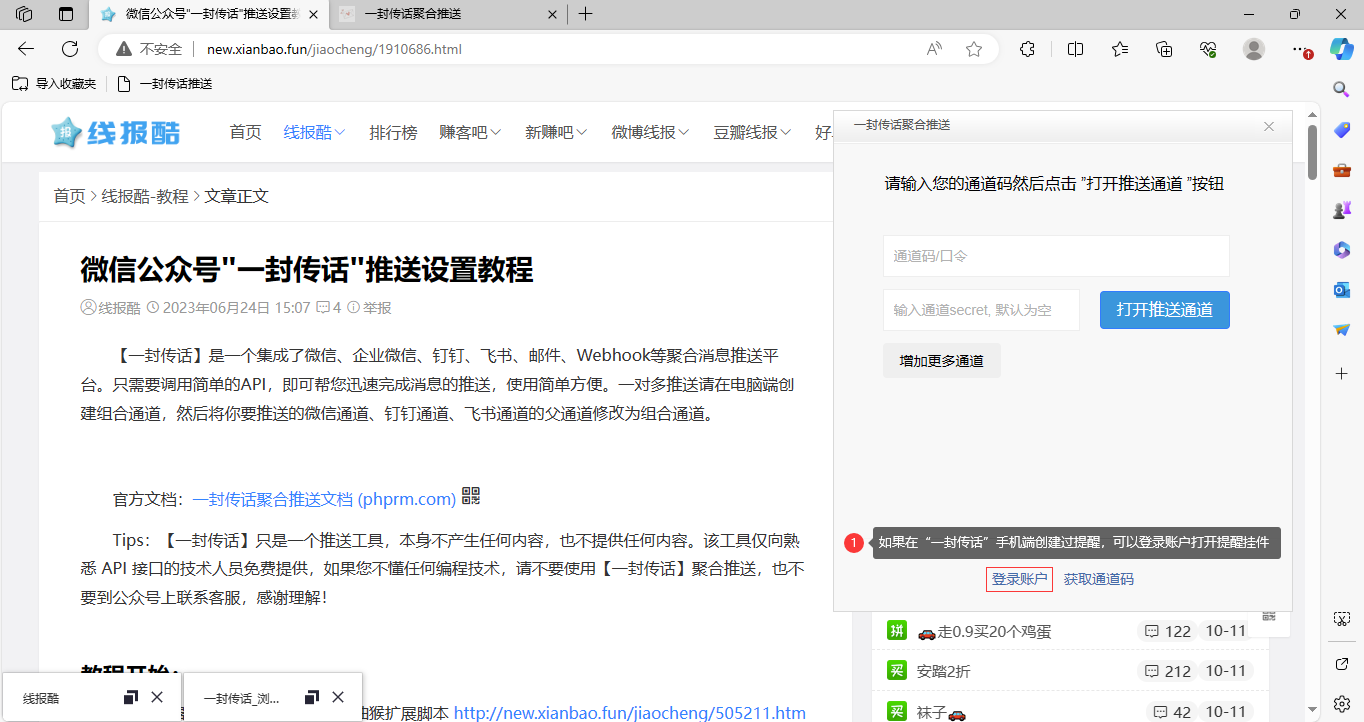
Task: Open the Favorites list icon
Action: tap(1120, 49)
